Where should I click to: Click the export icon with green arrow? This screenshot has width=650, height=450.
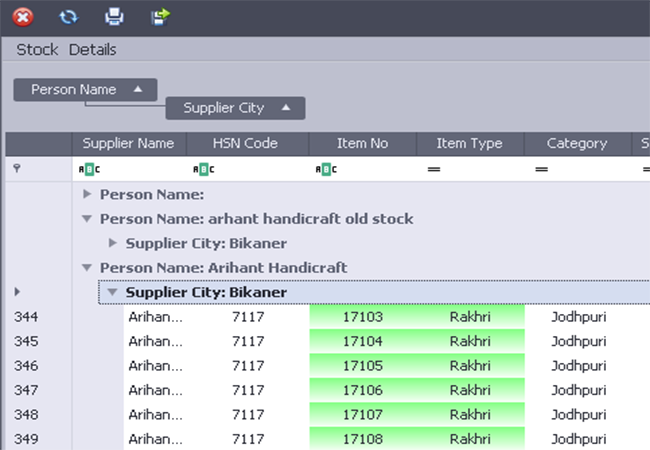point(160,17)
